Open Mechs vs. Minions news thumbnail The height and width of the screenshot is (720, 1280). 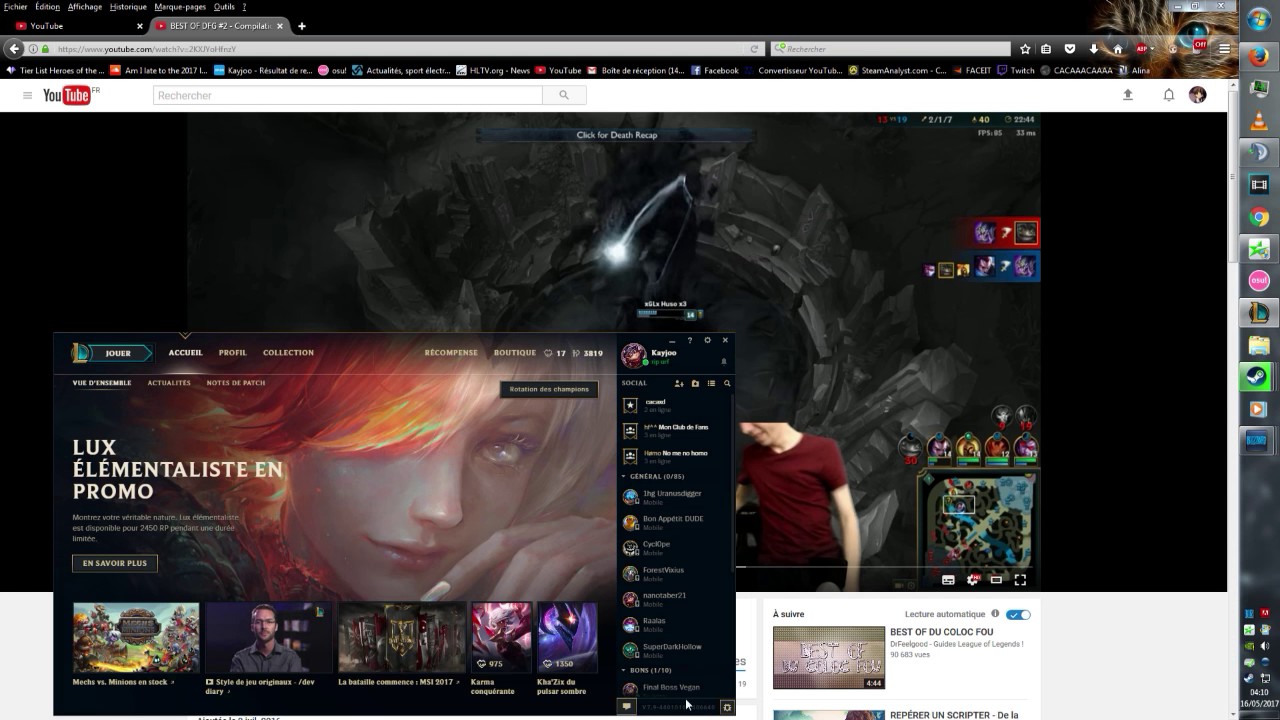click(136, 638)
